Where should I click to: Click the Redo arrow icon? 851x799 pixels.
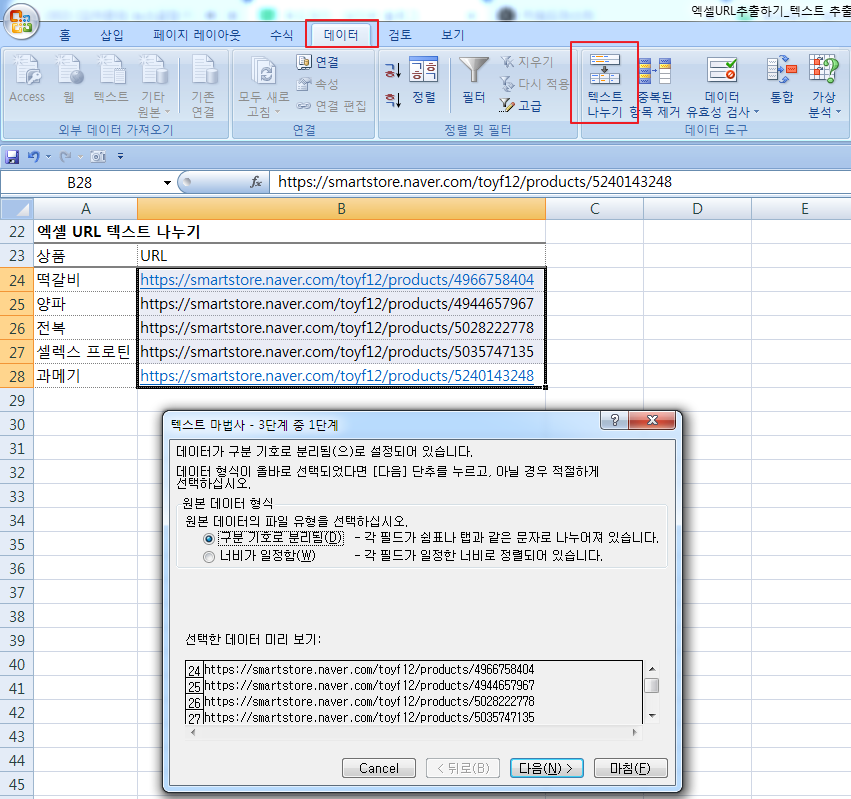(66, 157)
